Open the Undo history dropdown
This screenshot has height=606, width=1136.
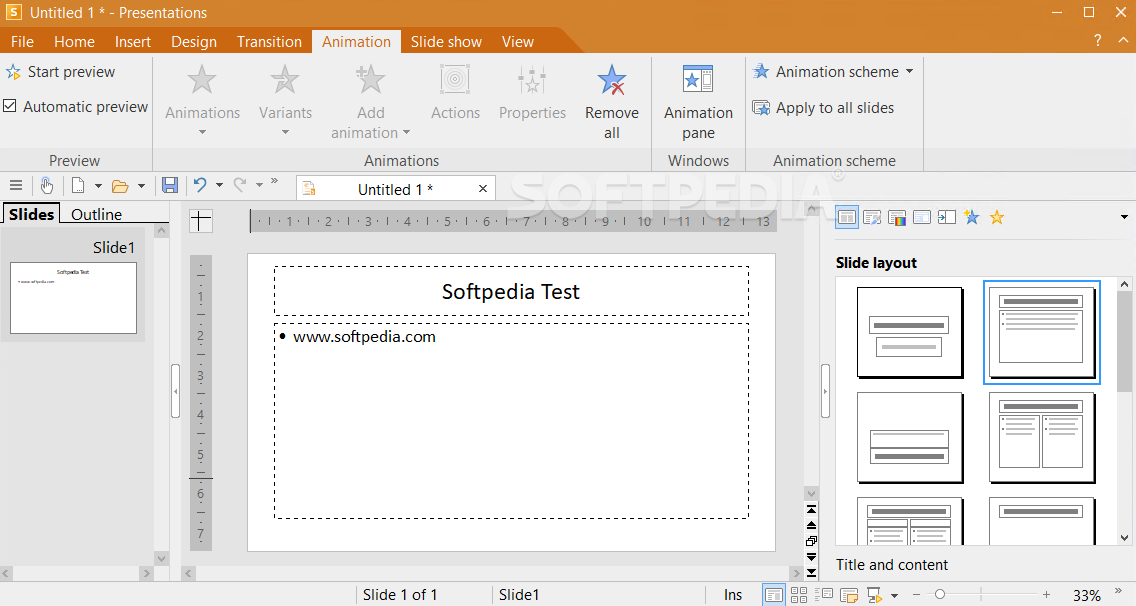click(x=219, y=186)
